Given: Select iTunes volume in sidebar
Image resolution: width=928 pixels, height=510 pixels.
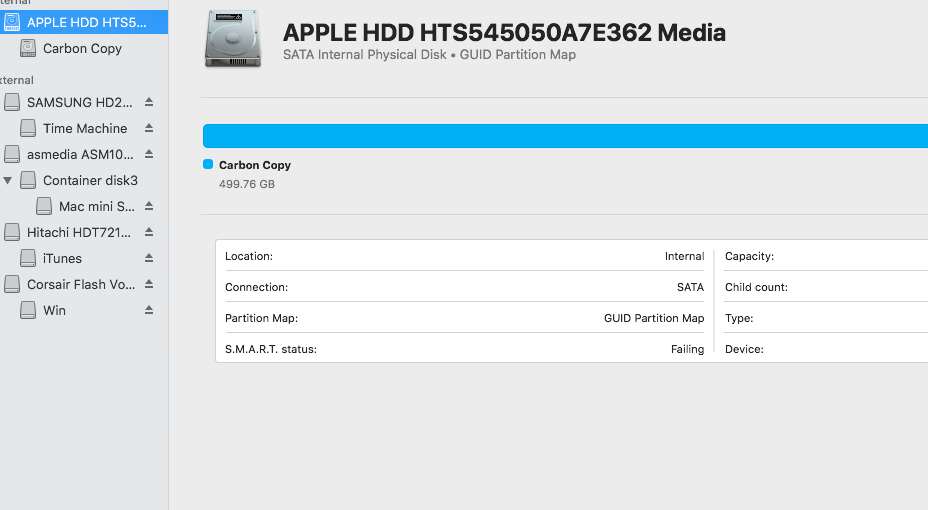Looking at the screenshot, I should pyautogui.click(x=62, y=259).
